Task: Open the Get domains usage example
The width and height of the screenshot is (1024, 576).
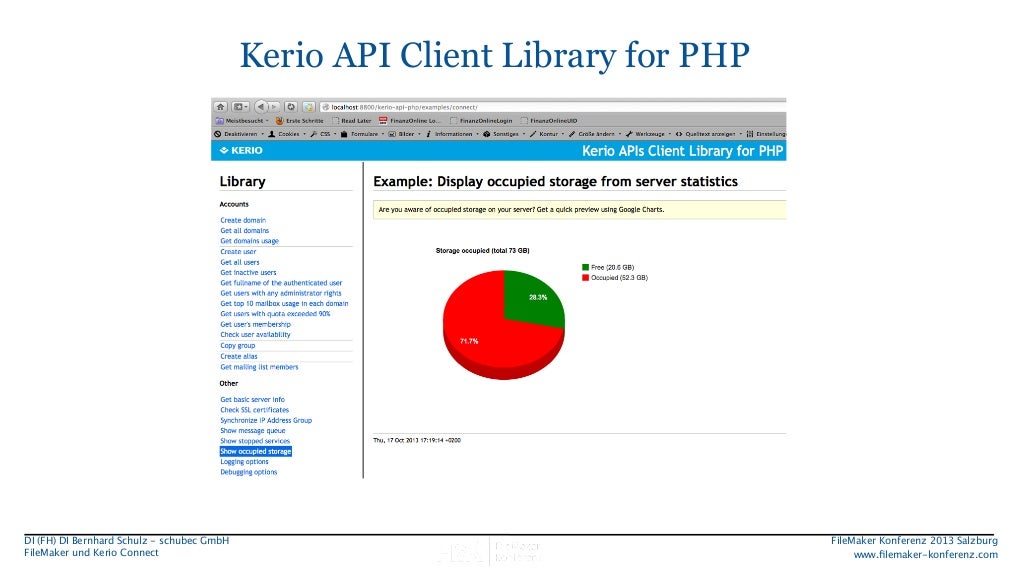Action: [x=249, y=241]
